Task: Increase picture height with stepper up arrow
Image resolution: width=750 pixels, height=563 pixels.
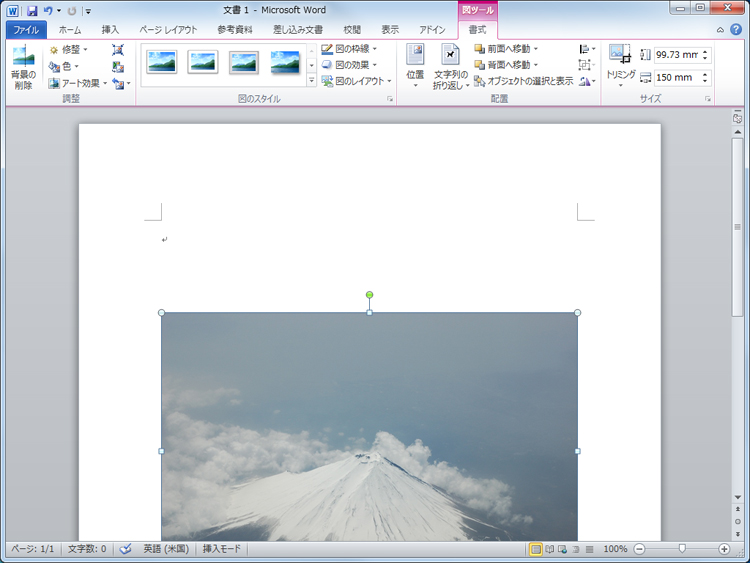Action: tap(705, 52)
